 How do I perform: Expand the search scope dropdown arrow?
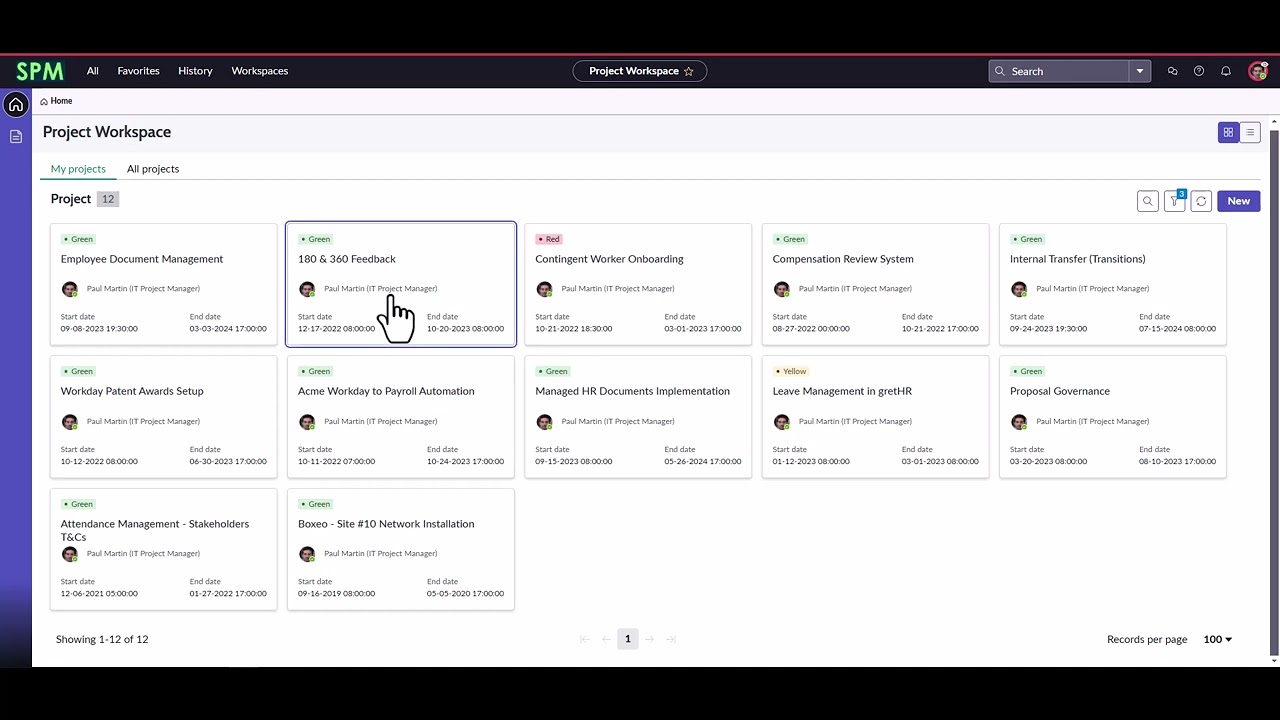click(x=1140, y=71)
